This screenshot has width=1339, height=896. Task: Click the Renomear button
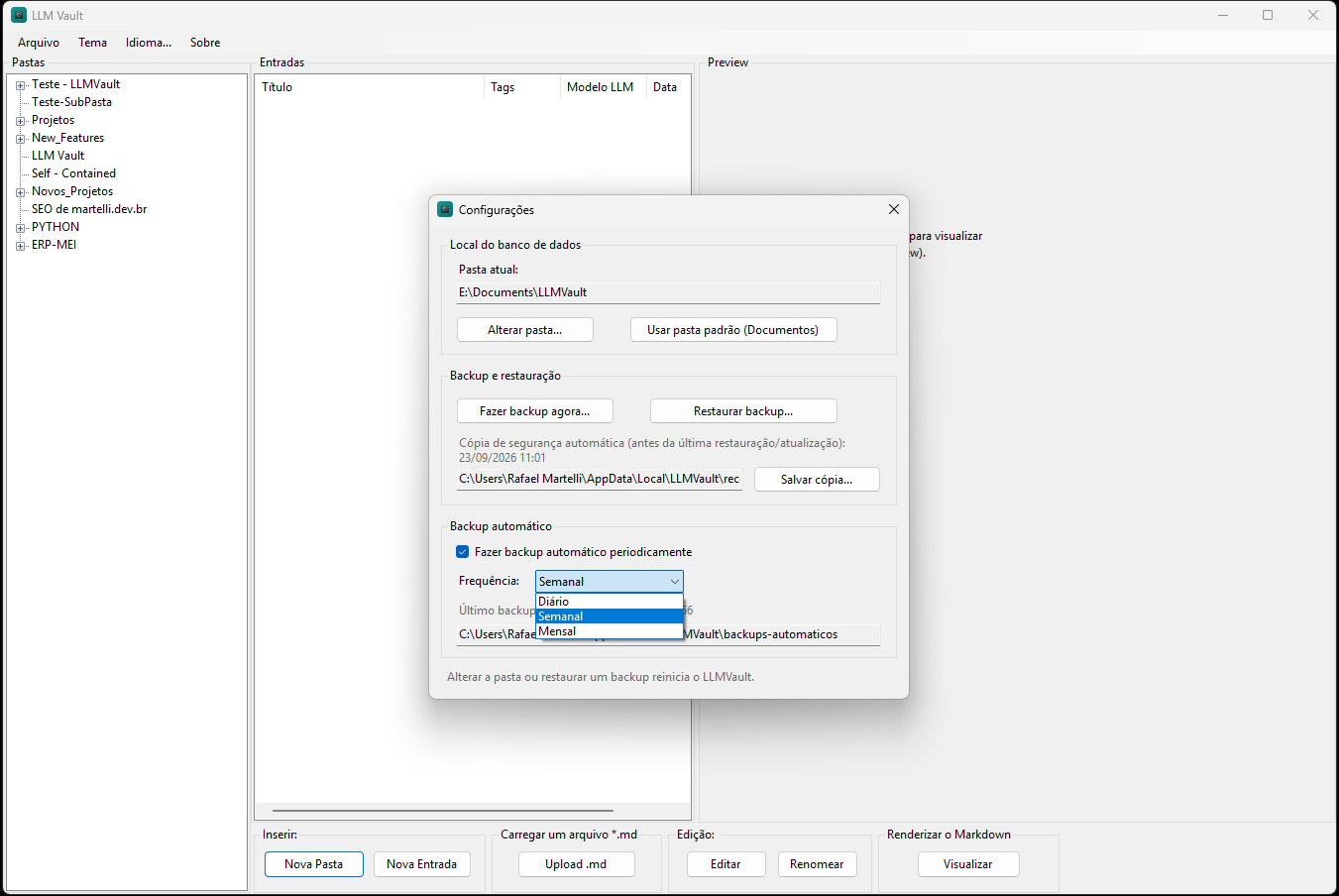(x=817, y=864)
